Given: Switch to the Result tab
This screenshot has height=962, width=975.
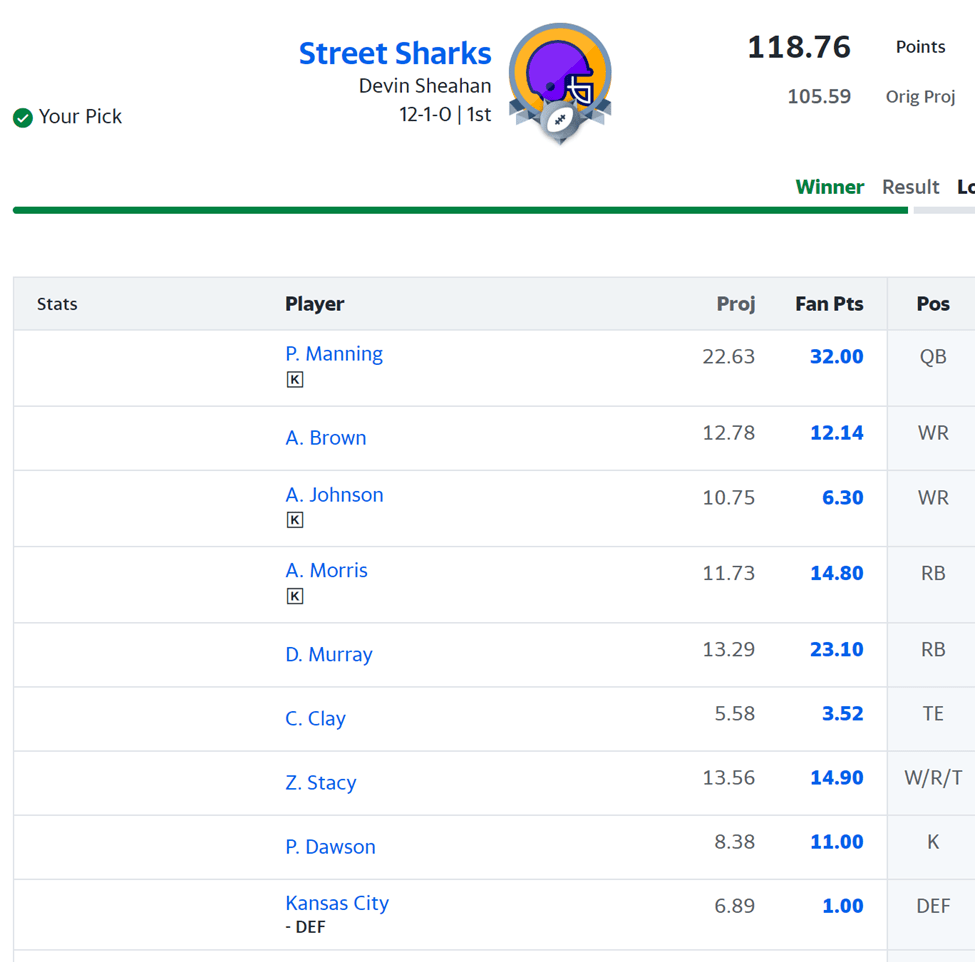Looking at the screenshot, I should [910, 187].
